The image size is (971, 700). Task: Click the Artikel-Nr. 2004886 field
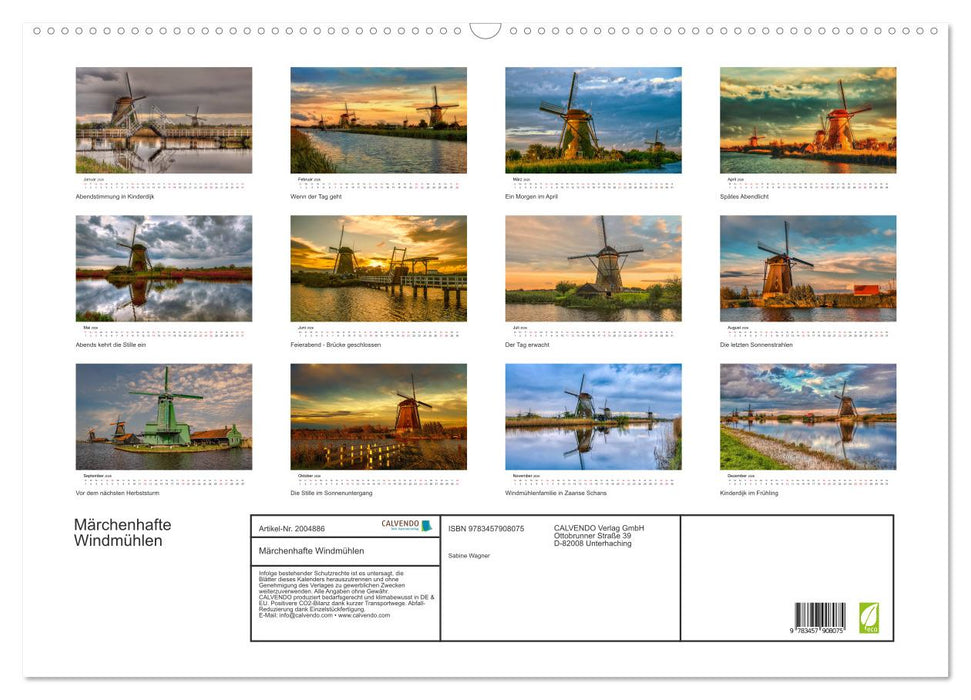pos(290,528)
